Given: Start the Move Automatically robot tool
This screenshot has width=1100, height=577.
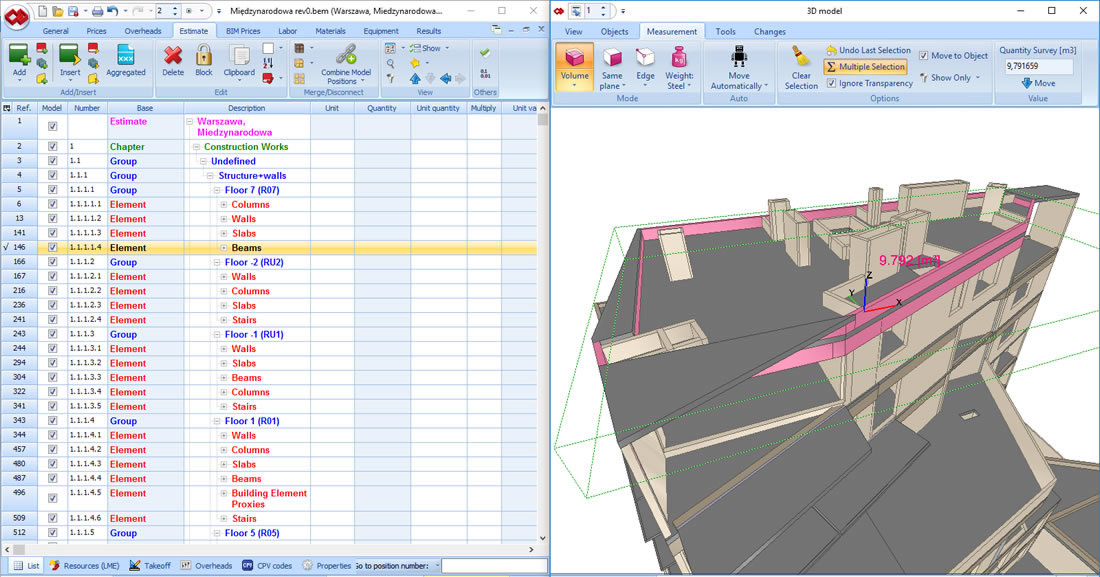Looking at the screenshot, I should click(x=739, y=68).
